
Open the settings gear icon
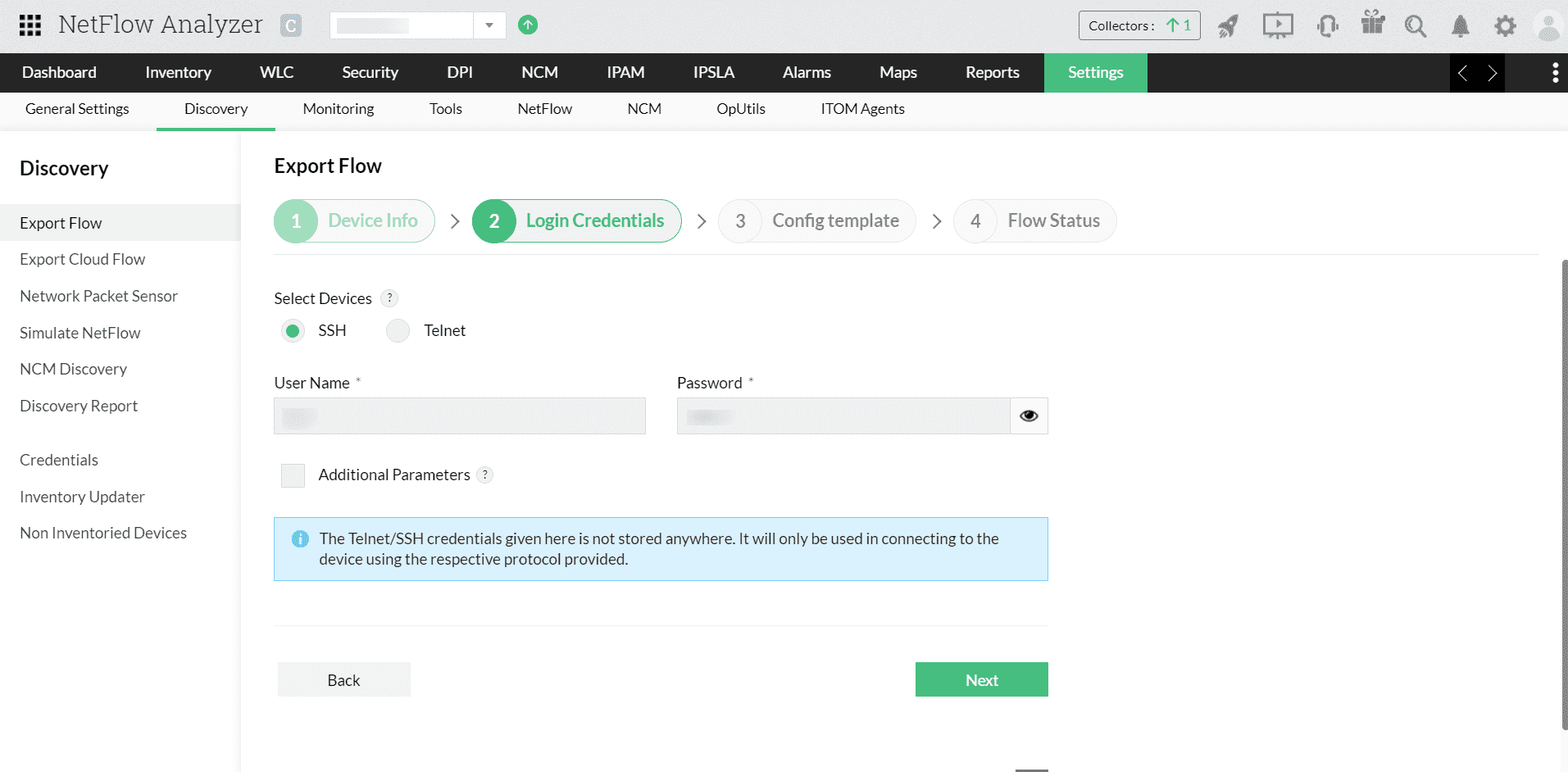[x=1505, y=26]
